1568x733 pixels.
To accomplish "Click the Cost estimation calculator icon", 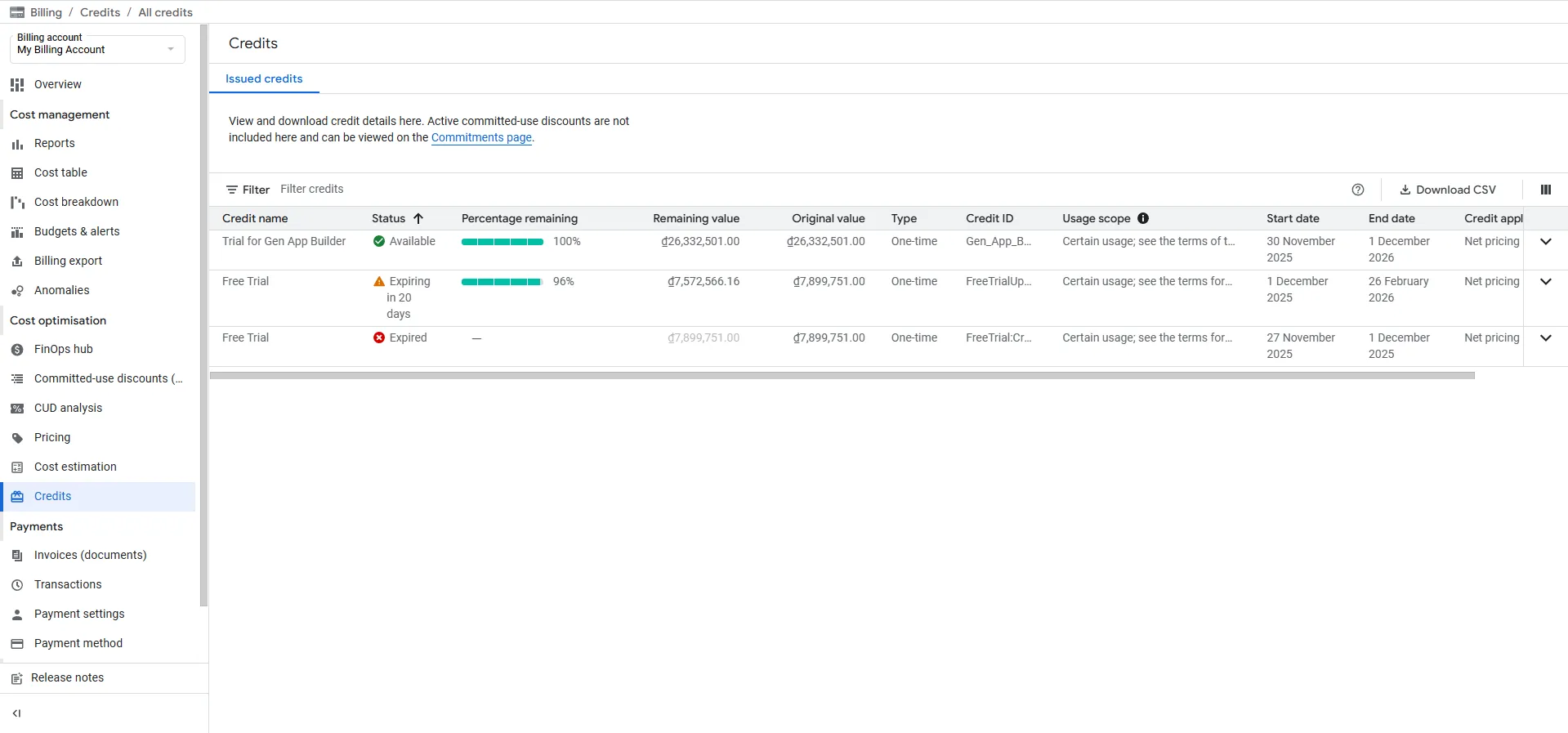I will tap(17, 467).
